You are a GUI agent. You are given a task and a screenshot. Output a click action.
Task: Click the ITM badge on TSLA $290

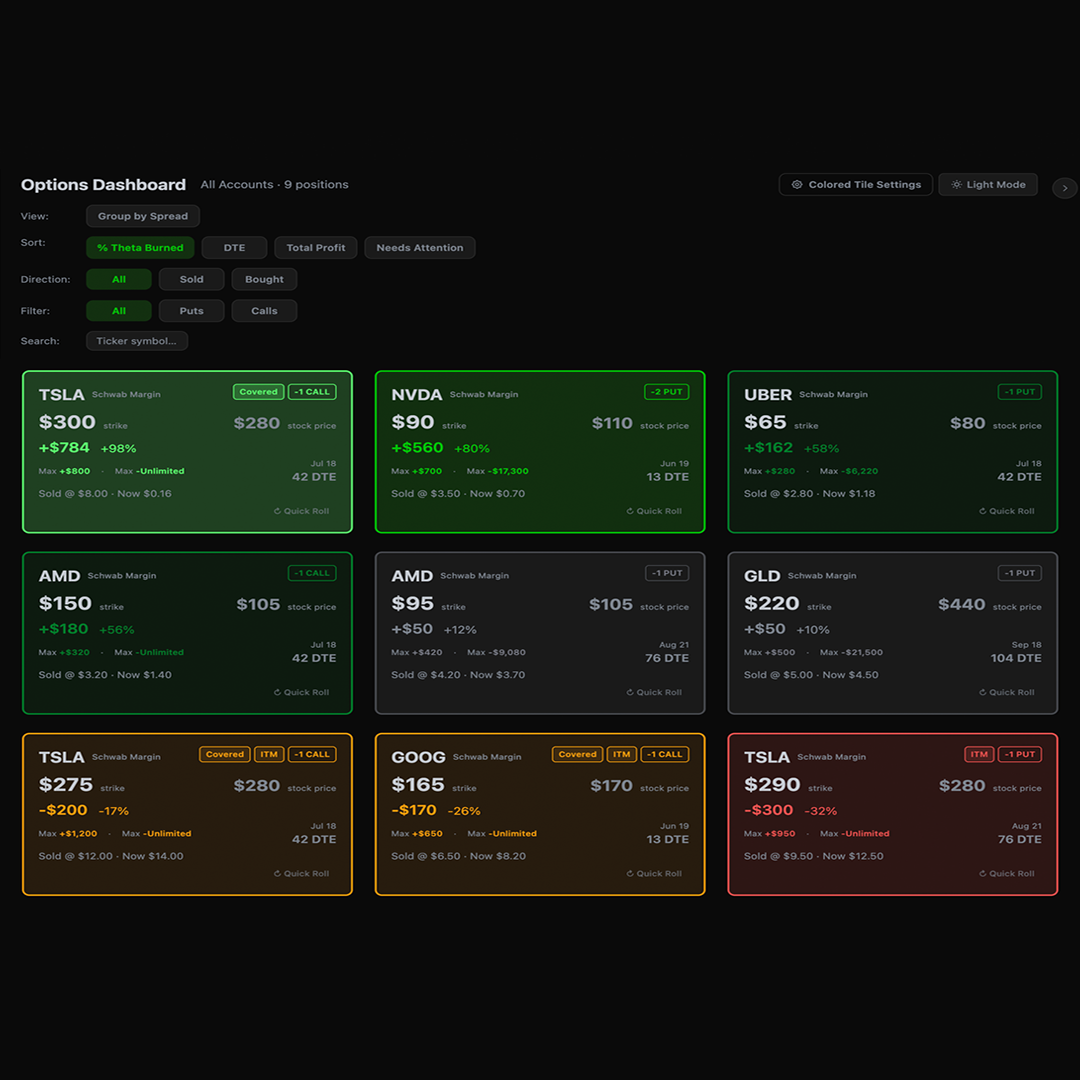tap(979, 754)
